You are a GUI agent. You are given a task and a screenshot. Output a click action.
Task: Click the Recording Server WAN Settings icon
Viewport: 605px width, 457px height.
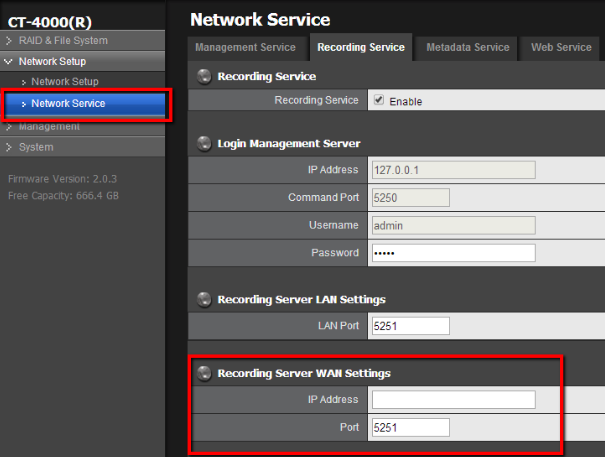(204, 373)
